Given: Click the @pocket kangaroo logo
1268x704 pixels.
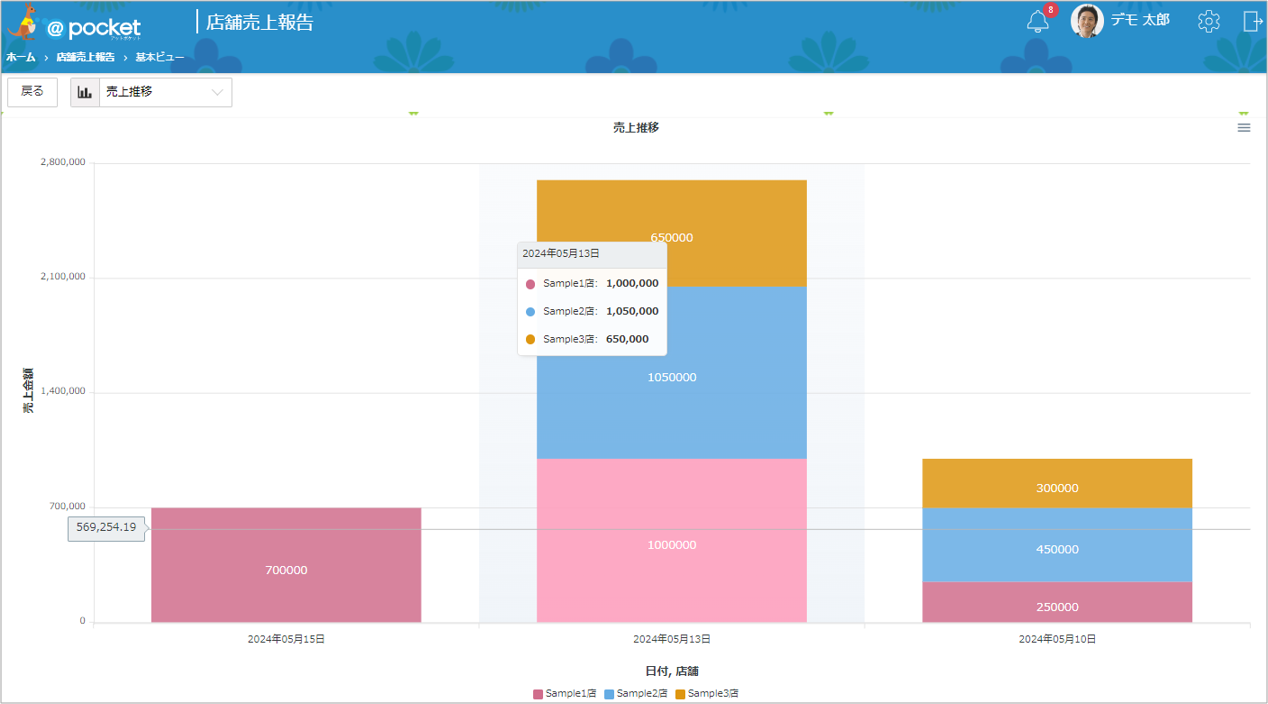Looking at the screenshot, I should tap(75, 23).
